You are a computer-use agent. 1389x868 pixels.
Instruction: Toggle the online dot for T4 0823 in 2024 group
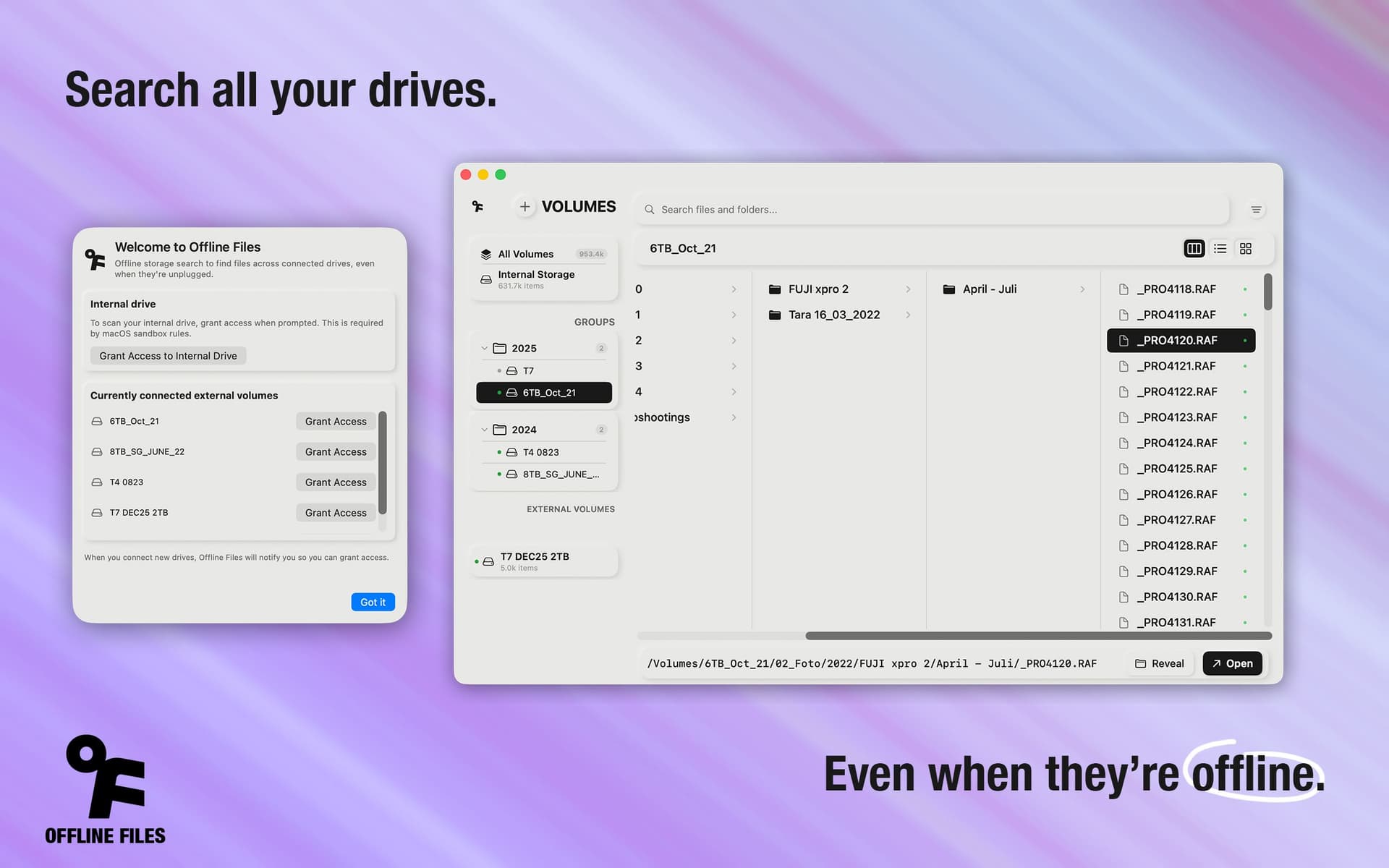498,451
